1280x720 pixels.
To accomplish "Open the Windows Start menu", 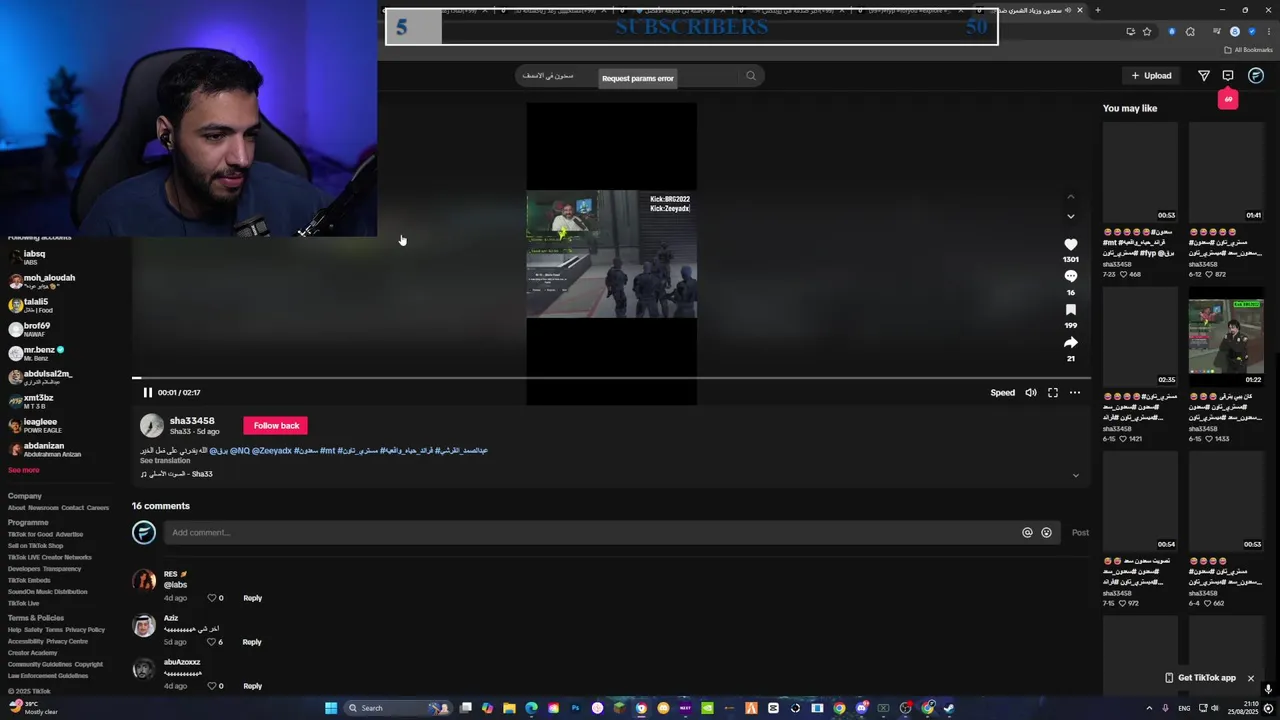I will (331, 708).
